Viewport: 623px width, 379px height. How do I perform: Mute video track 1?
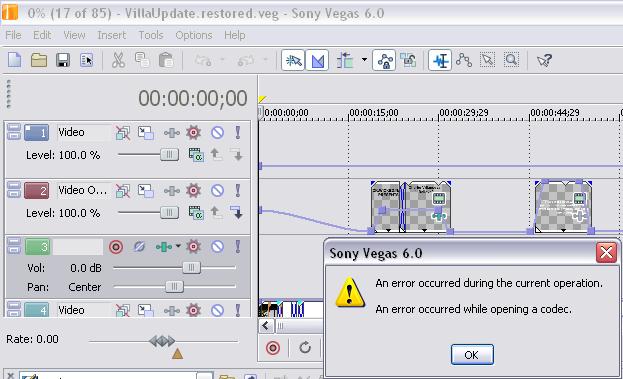click(217, 132)
